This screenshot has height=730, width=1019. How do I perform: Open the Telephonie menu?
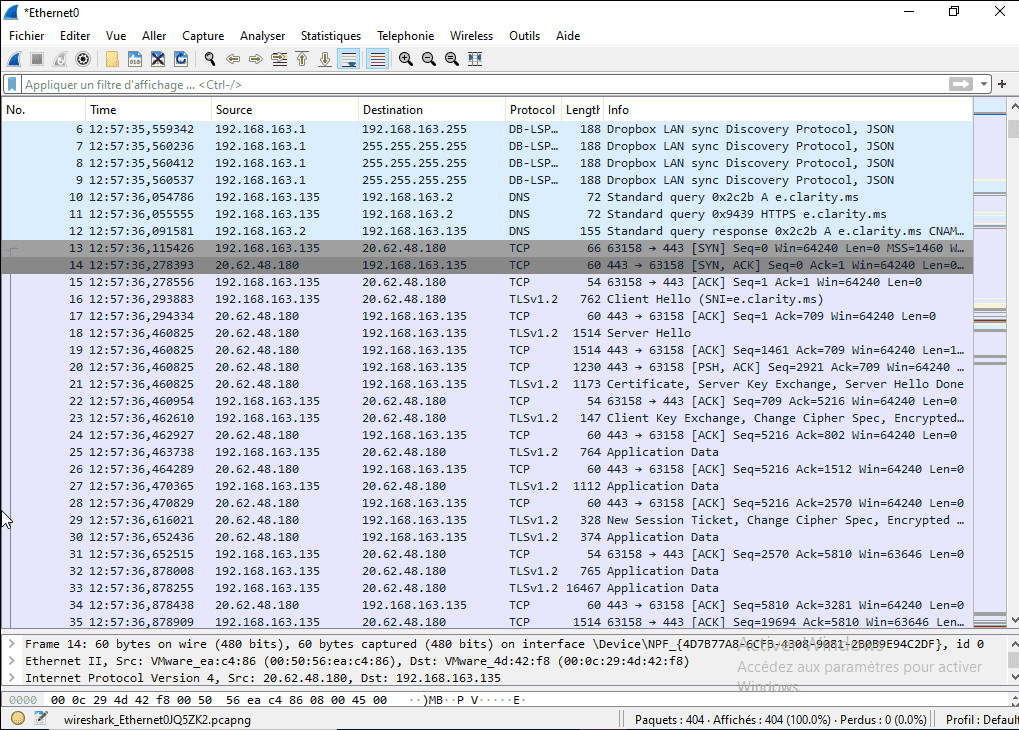pos(406,36)
